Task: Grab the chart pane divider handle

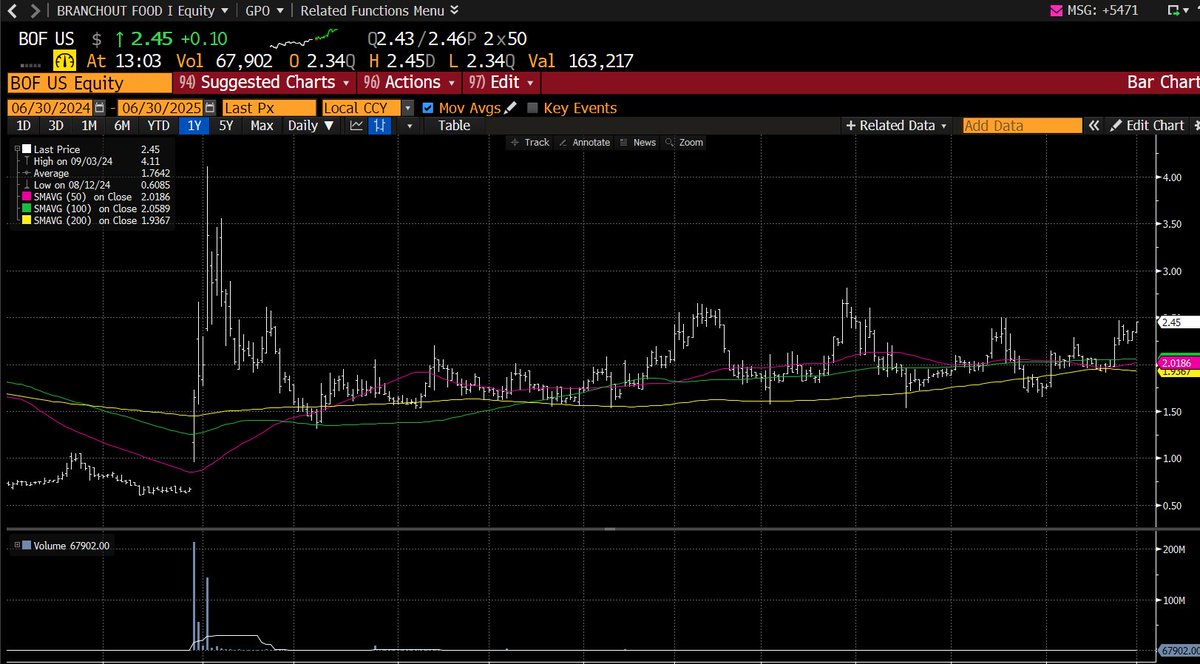Action: tap(611, 529)
